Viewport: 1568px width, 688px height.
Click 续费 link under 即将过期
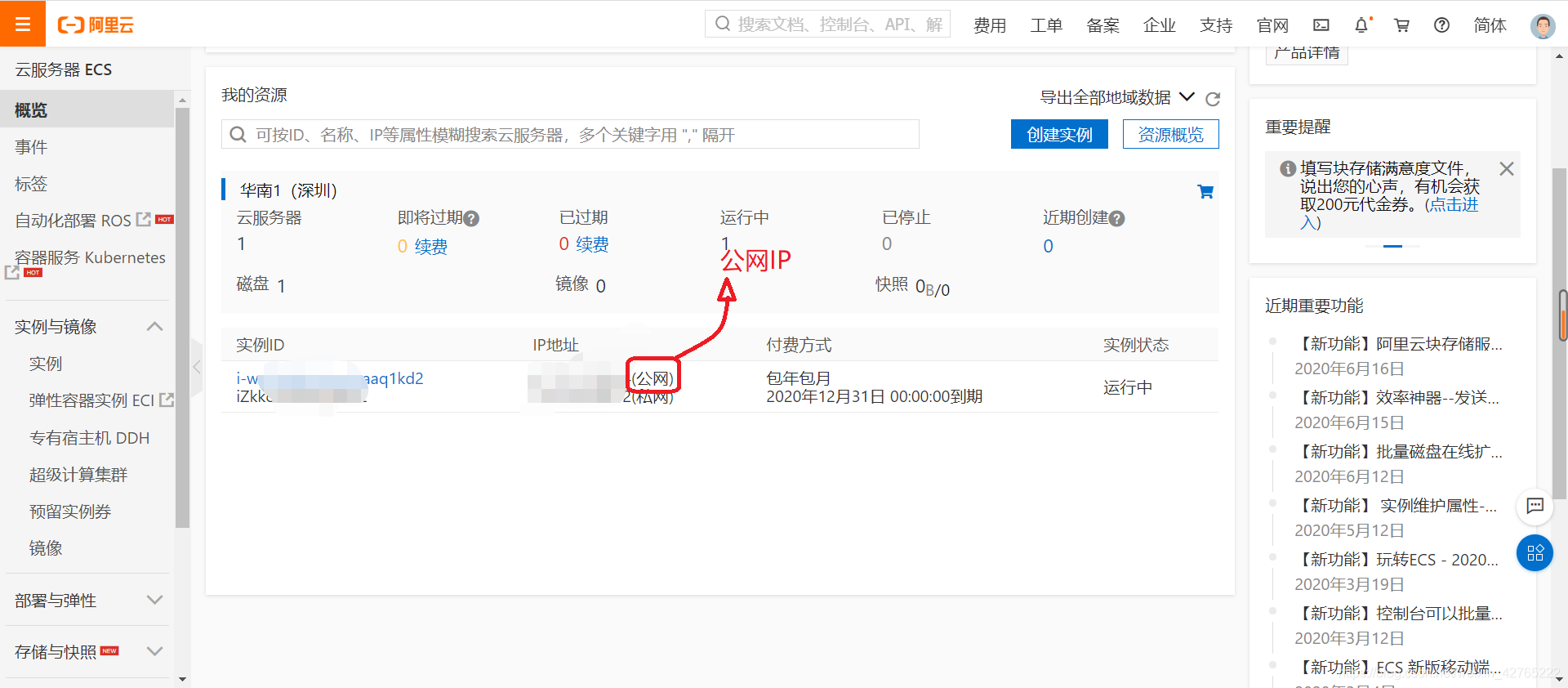pyautogui.click(x=431, y=247)
